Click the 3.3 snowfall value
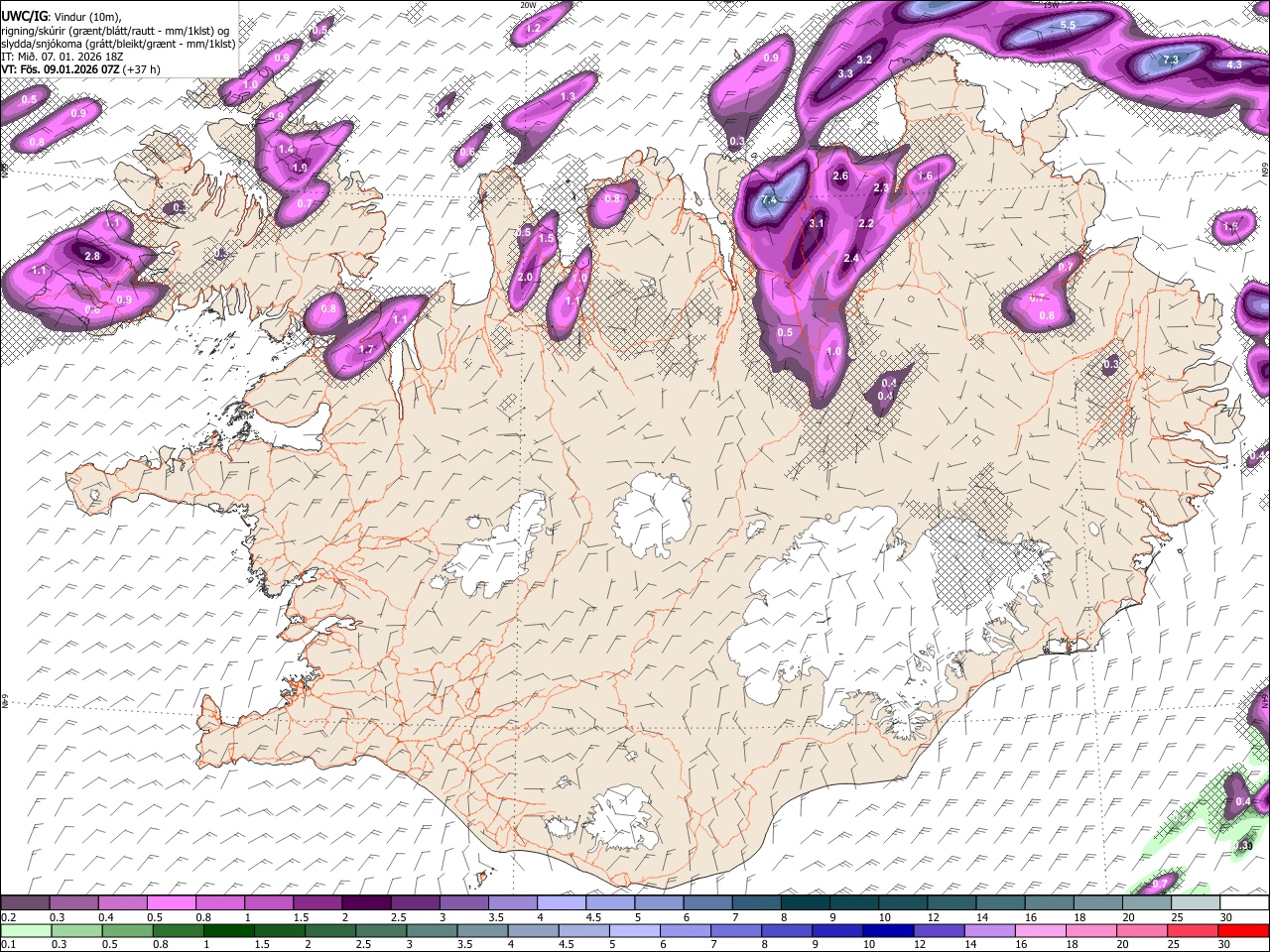The image size is (1270, 952). 845,73
